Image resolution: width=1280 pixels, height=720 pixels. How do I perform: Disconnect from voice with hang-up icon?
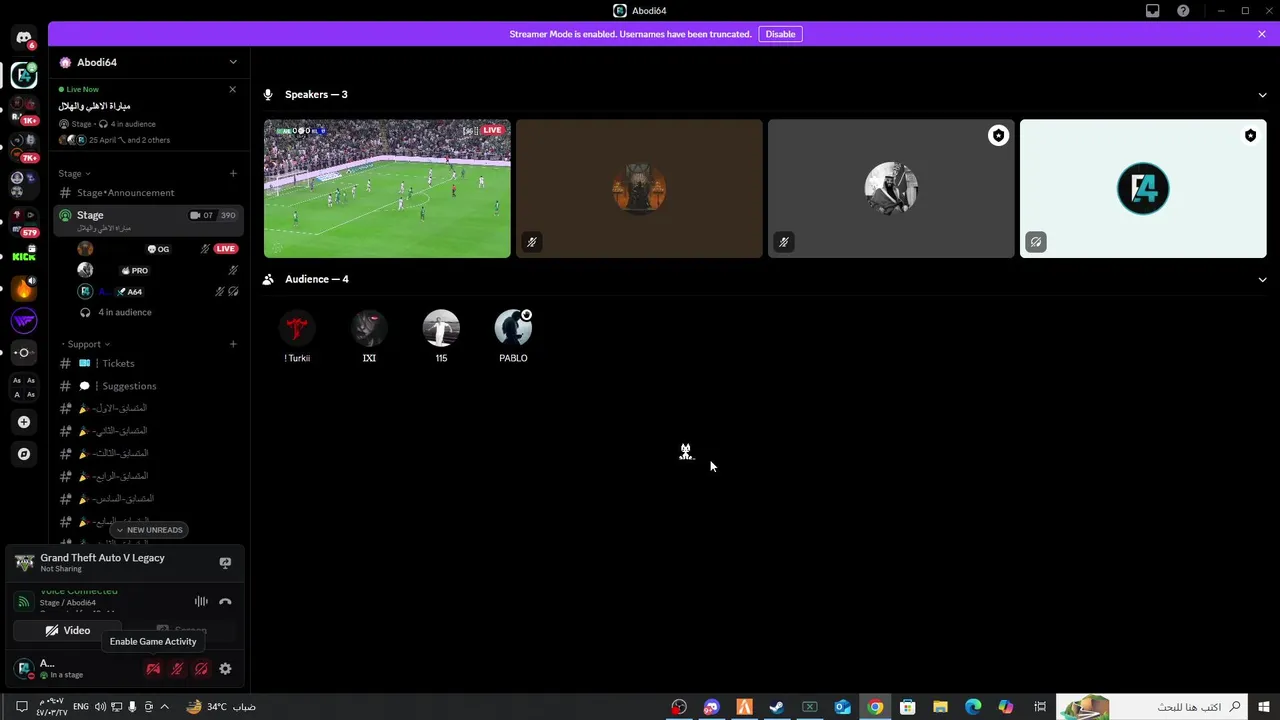click(x=225, y=602)
